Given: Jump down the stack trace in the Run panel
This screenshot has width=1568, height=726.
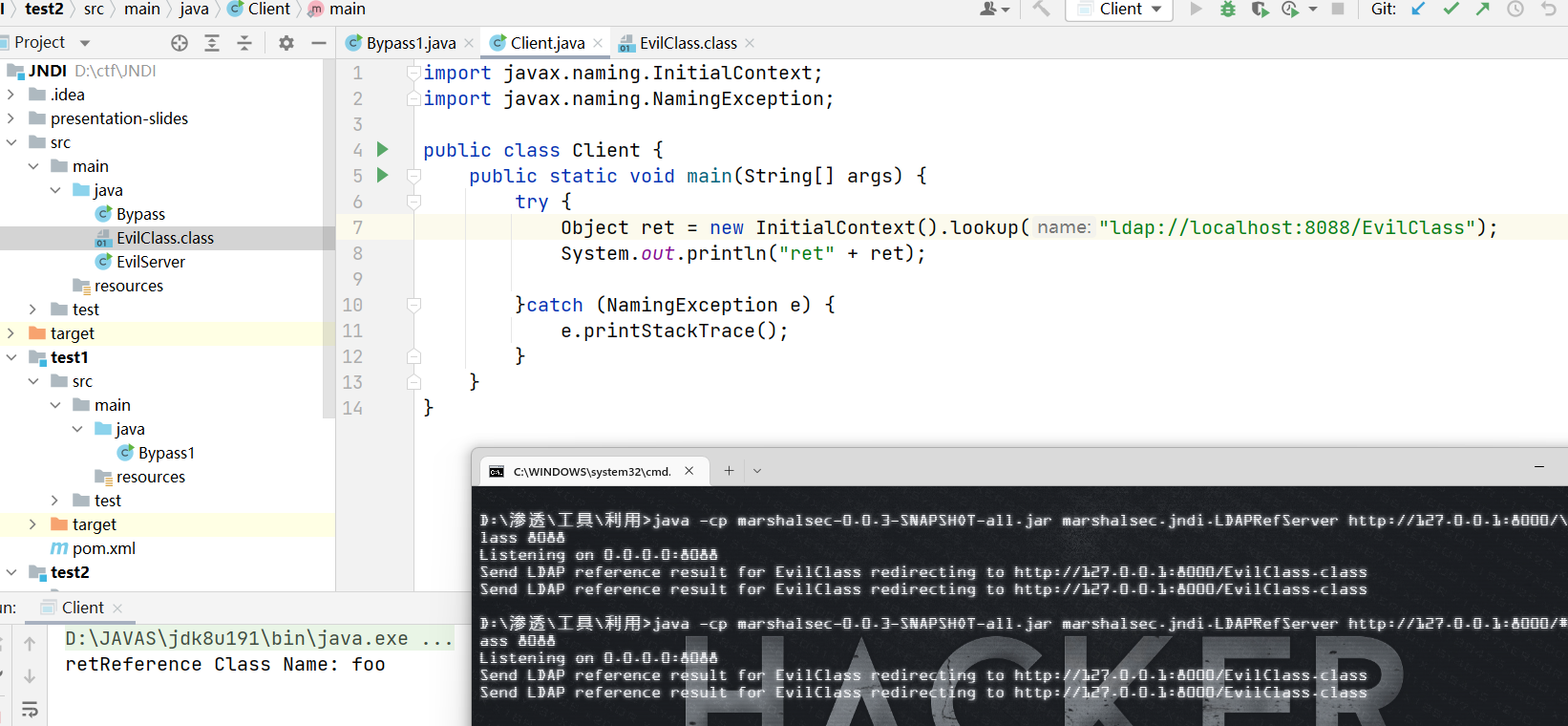Looking at the screenshot, I should pyautogui.click(x=30, y=675).
